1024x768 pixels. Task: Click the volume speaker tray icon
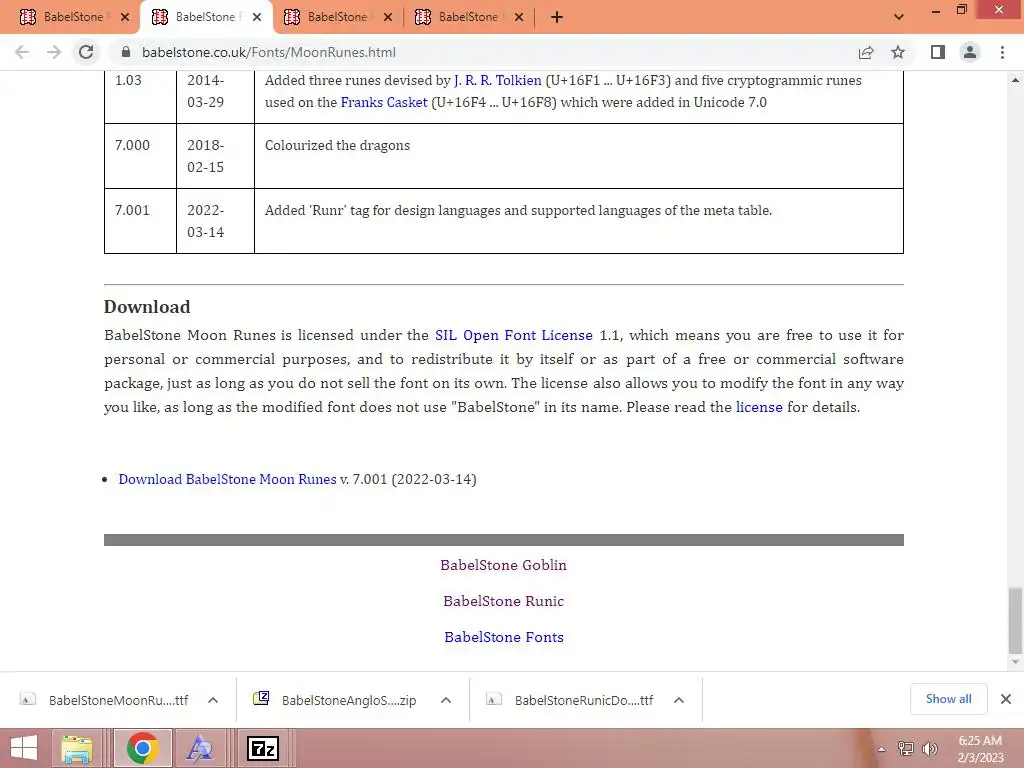tap(929, 748)
